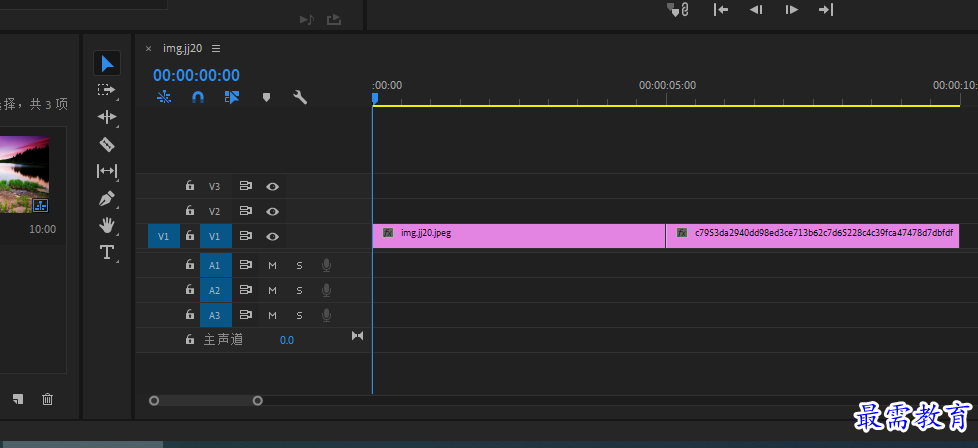Viewport: 978px width, 448px height.
Task: Hide track V3 output eye
Action: (273, 187)
